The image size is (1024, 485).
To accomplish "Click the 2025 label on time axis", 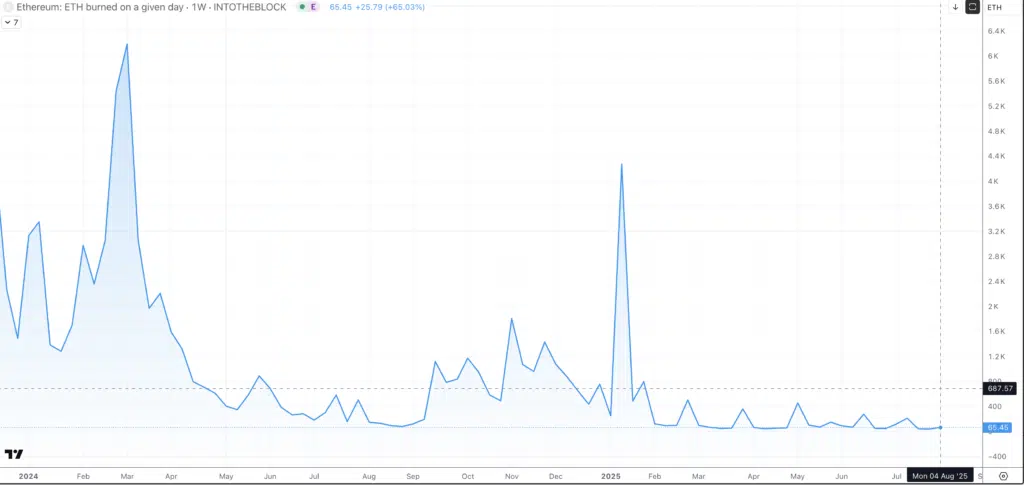I will (x=612, y=477).
